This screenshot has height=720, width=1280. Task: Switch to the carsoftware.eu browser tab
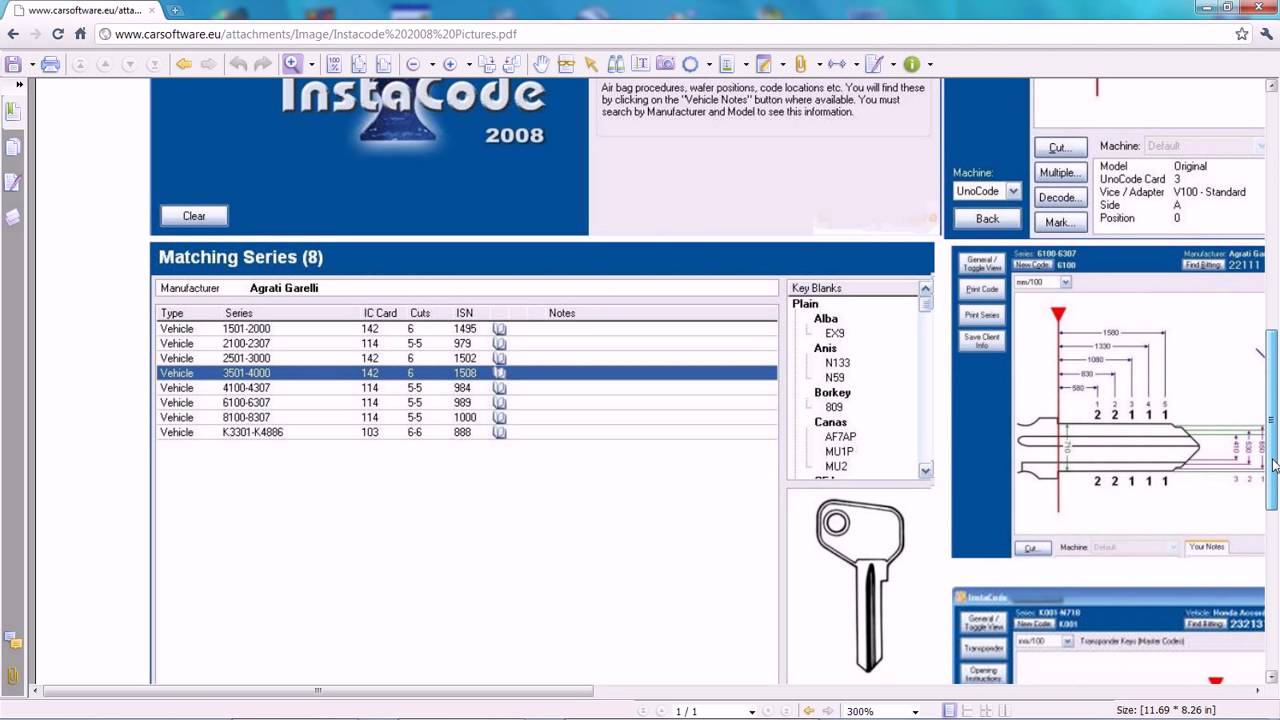coord(83,10)
